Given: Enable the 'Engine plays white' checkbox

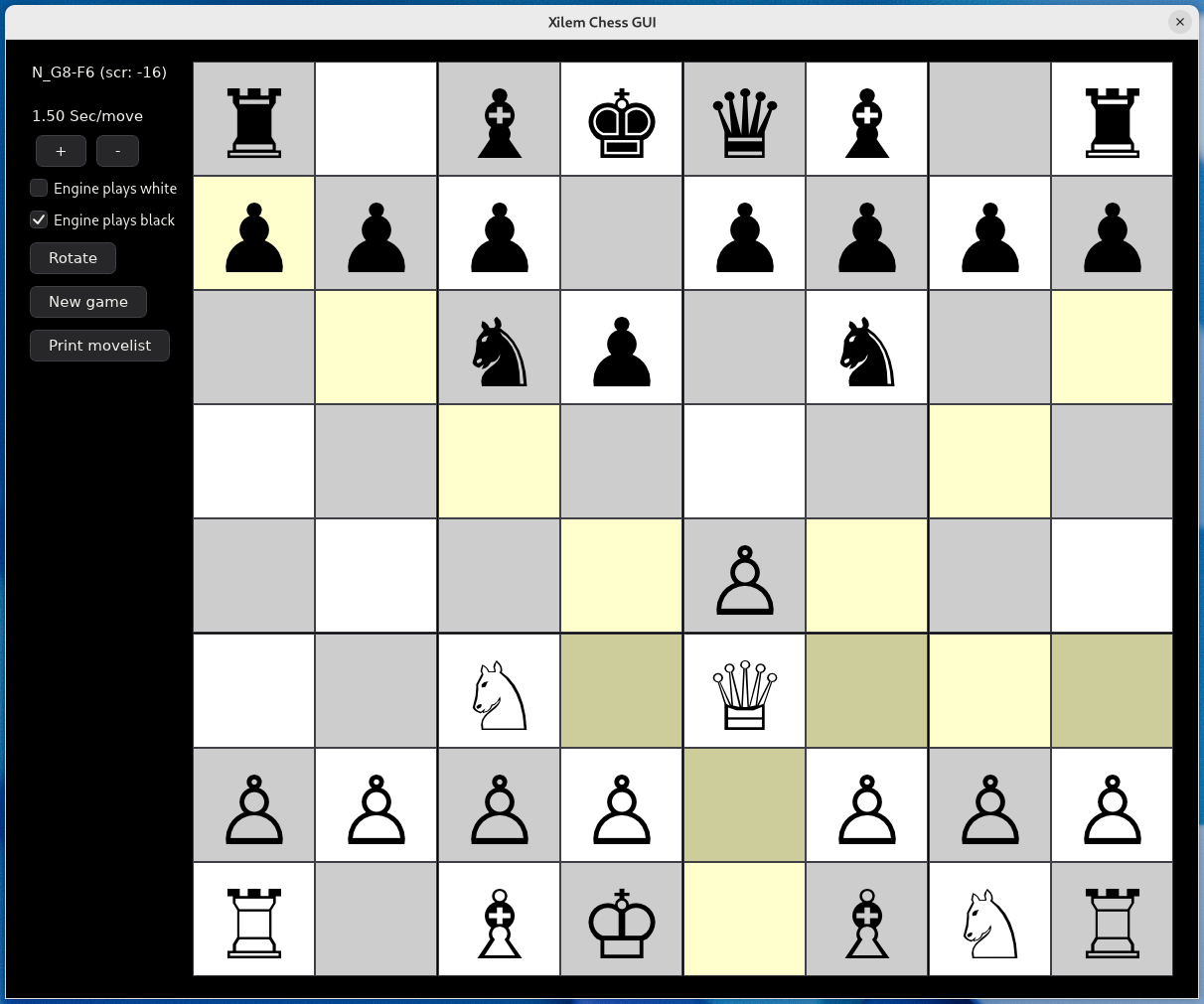Looking at the screenshot, I should coord(40,188).
